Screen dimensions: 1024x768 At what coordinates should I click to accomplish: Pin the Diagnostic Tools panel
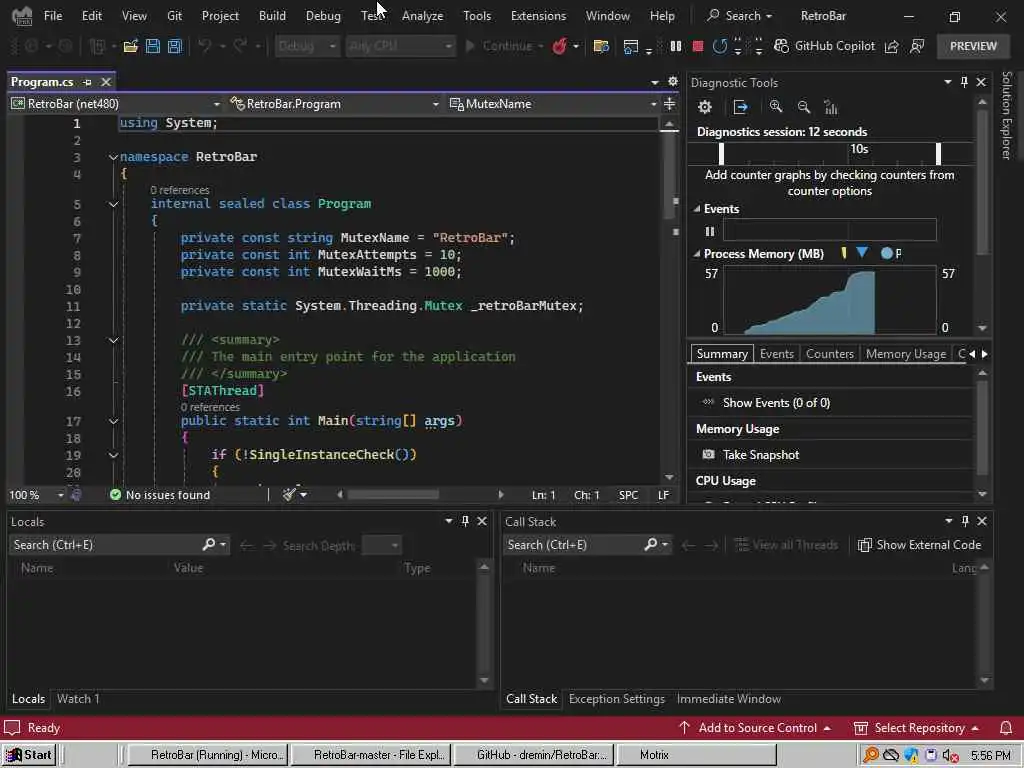tap(964, 82)
